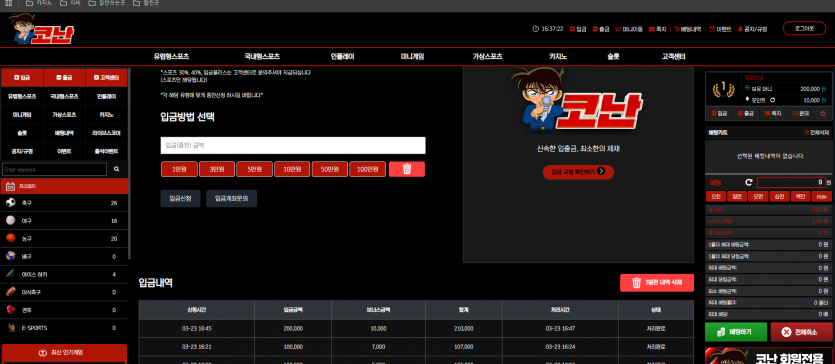Click the green 배팅하기 bet button

[736, 332]
